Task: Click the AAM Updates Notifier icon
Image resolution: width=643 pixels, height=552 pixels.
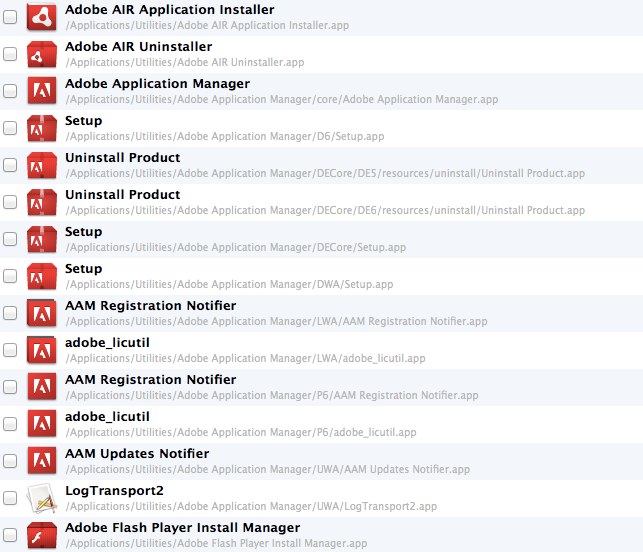Action: pos(41,461)
